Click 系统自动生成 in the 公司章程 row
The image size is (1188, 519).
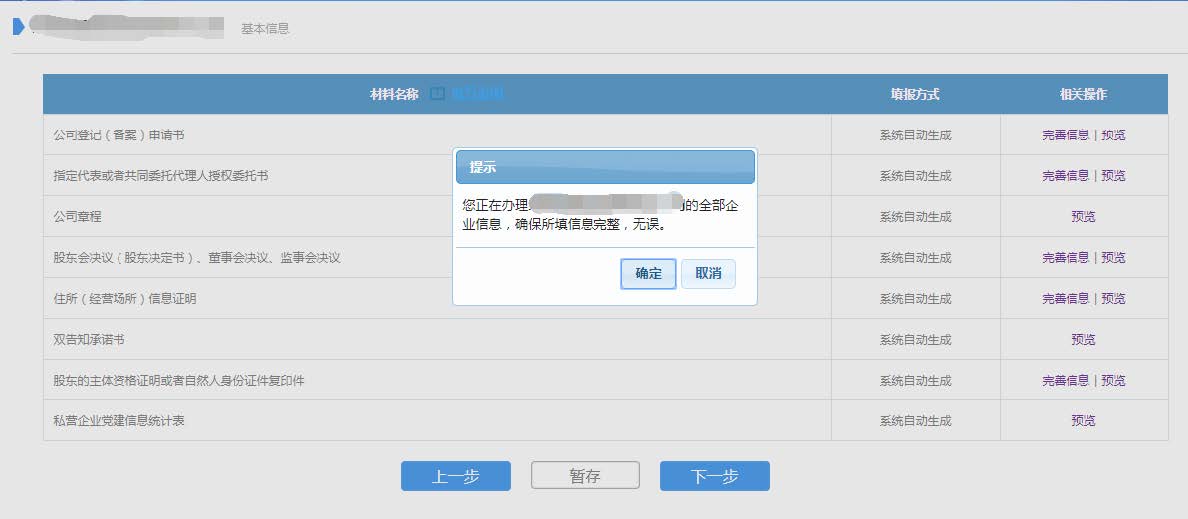(915, 217)
